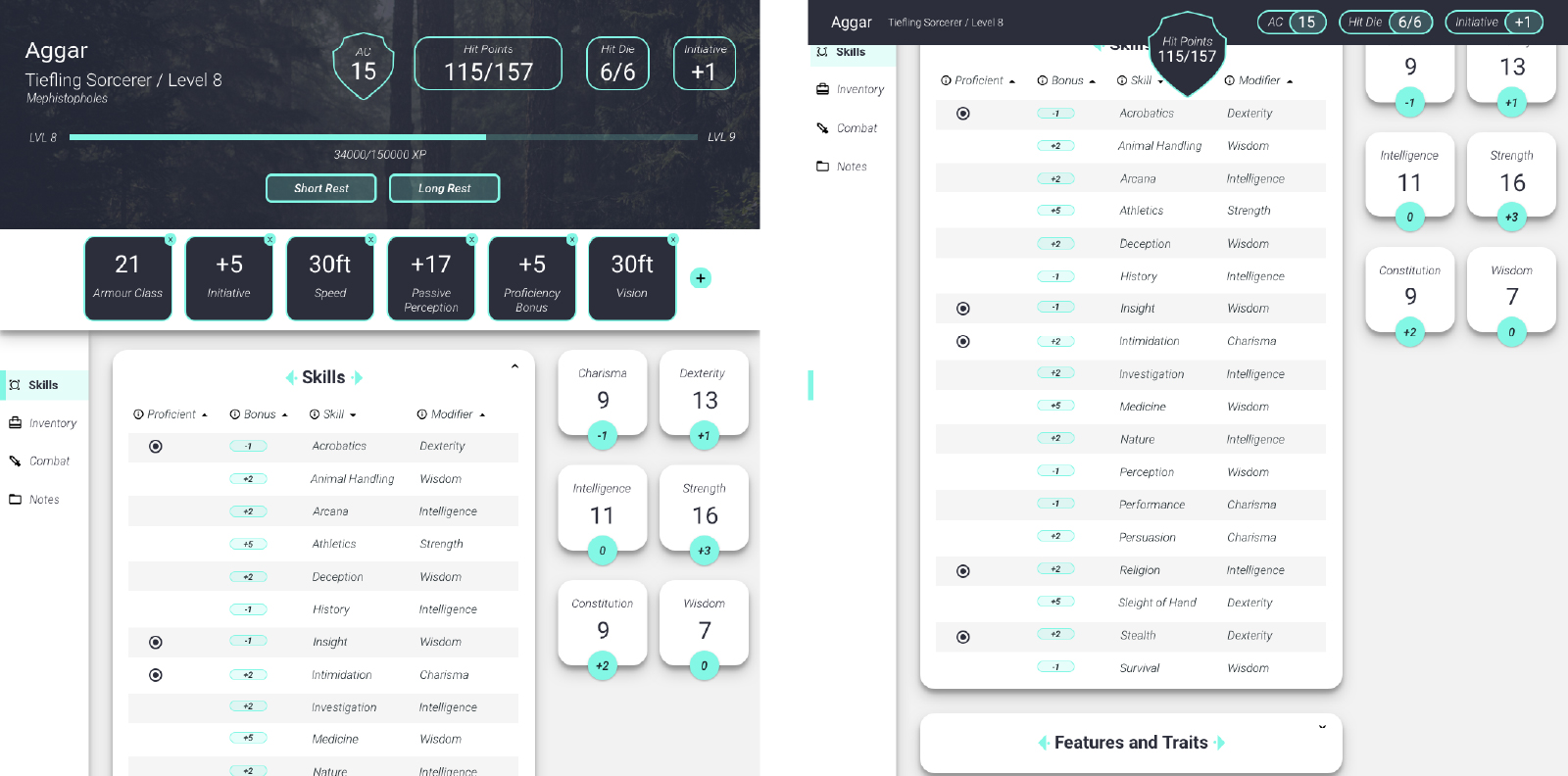Toggle Stealth skill proficiency
Image resolution: width=1568 pixels, height=776 pixels.
coord(963,637)
